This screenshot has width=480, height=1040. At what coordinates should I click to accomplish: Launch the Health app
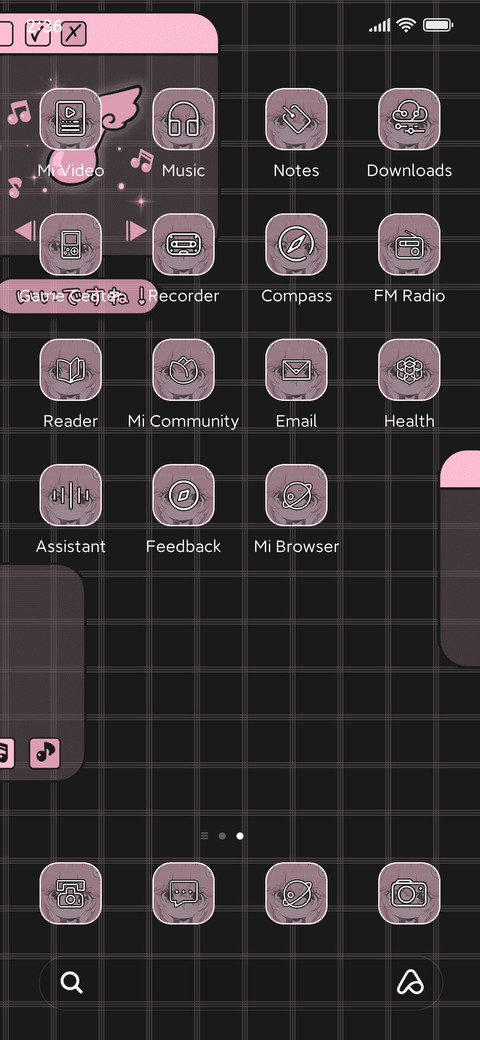click(409, 370)
